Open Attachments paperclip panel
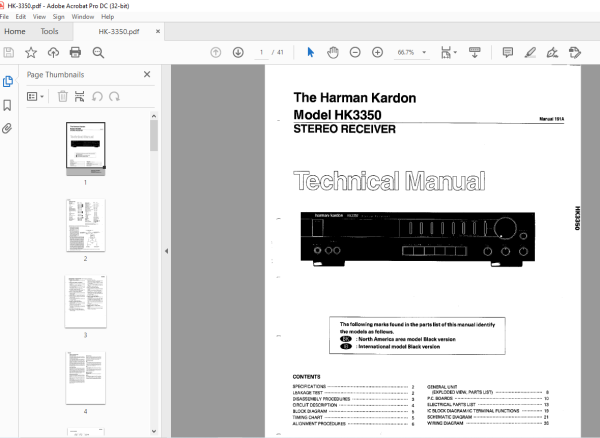 (7, 129)
